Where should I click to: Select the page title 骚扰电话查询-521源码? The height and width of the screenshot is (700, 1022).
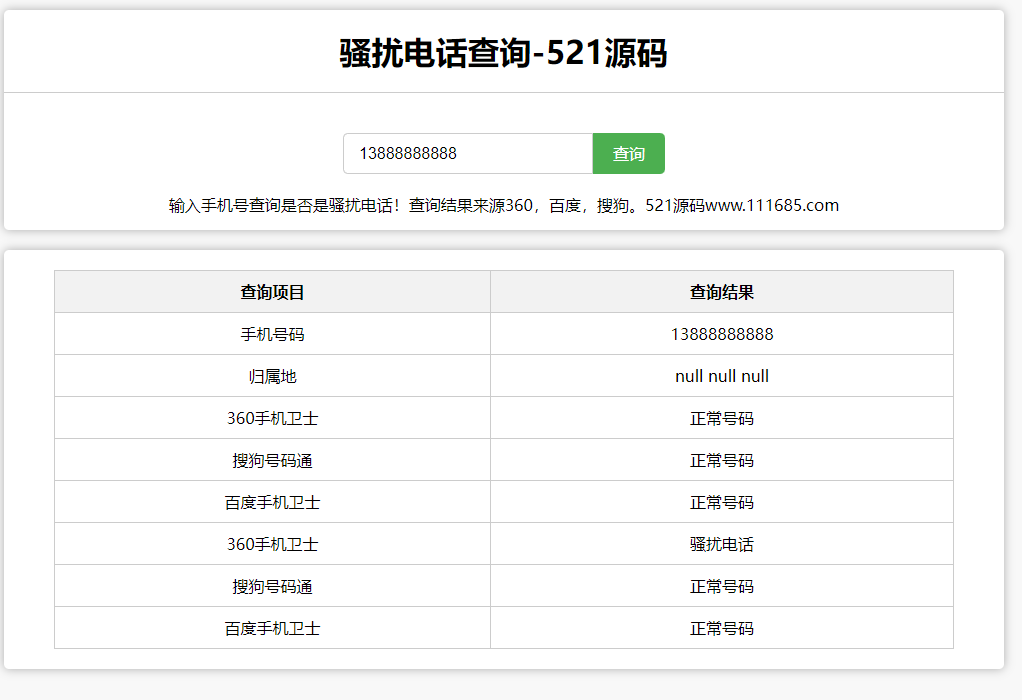[x=503, y=53]
